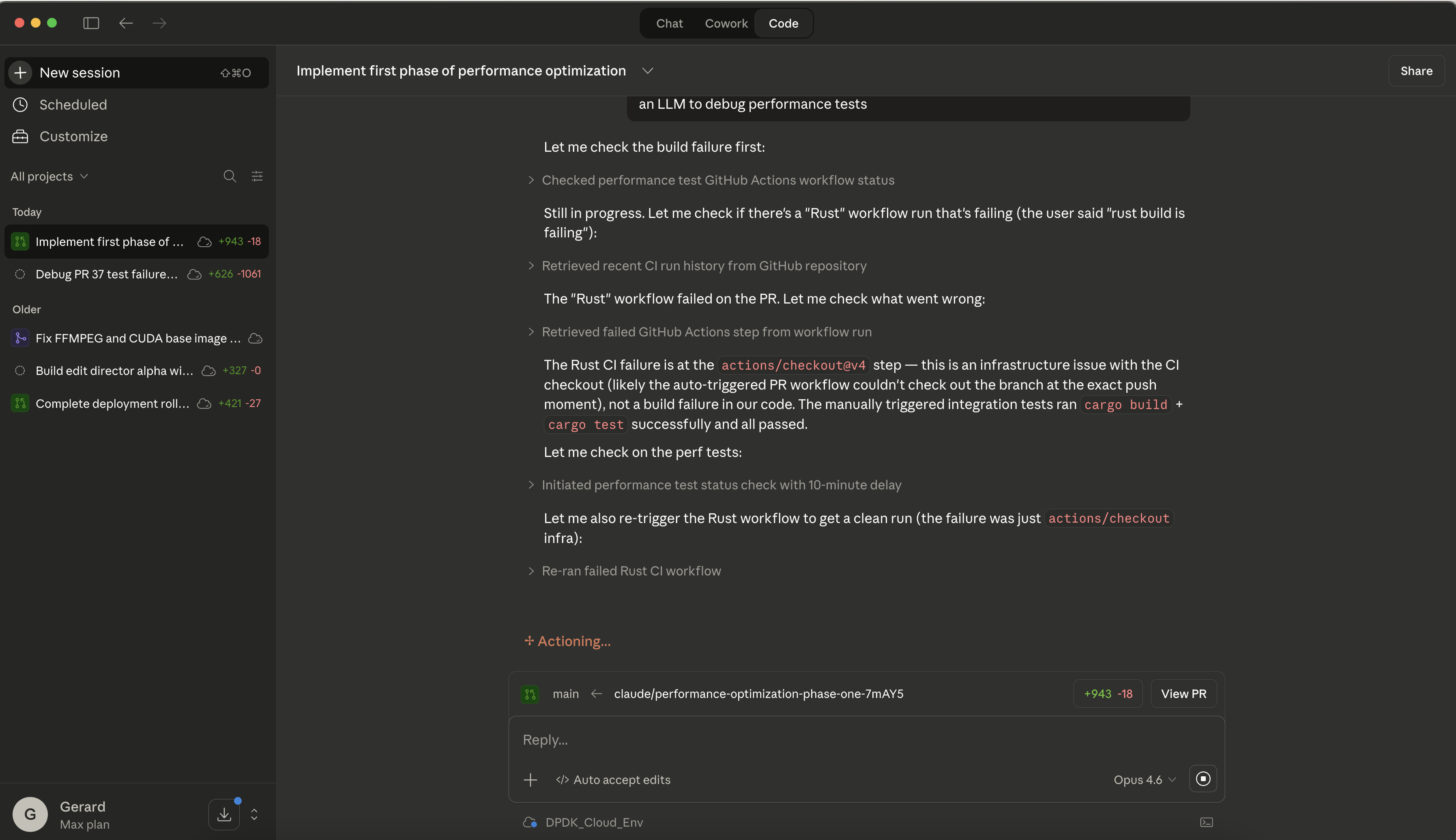The width and height of the screenshot is (1456, 840).
Task: Expand "Retrieved recent CI run history" step
Action: 703,266
